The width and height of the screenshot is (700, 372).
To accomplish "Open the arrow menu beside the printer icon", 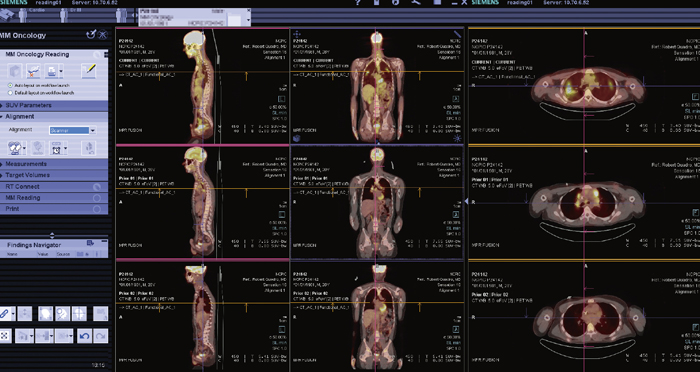I will click(61, 71).
